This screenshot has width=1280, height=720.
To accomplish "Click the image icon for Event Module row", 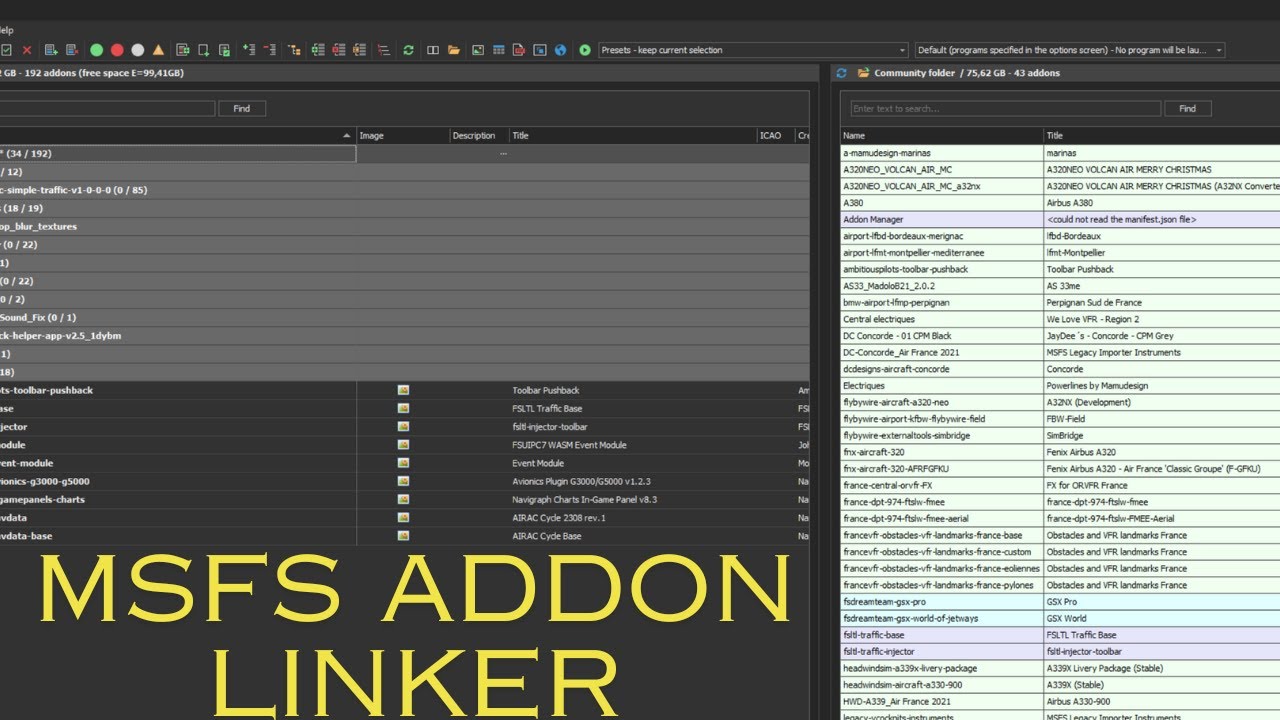I will pyautogui.click(x=403, y=463).
